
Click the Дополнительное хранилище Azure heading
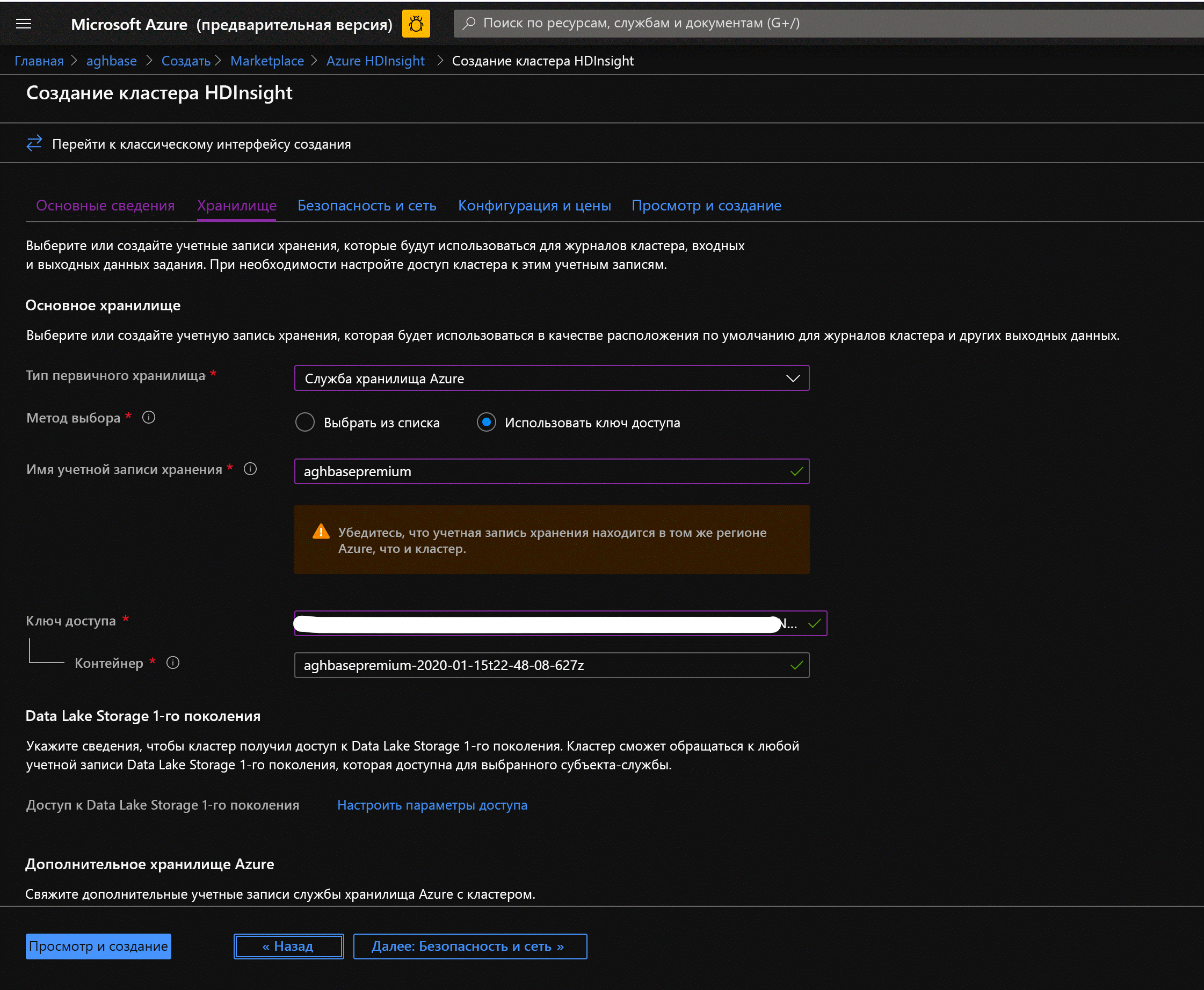point(149,864)
